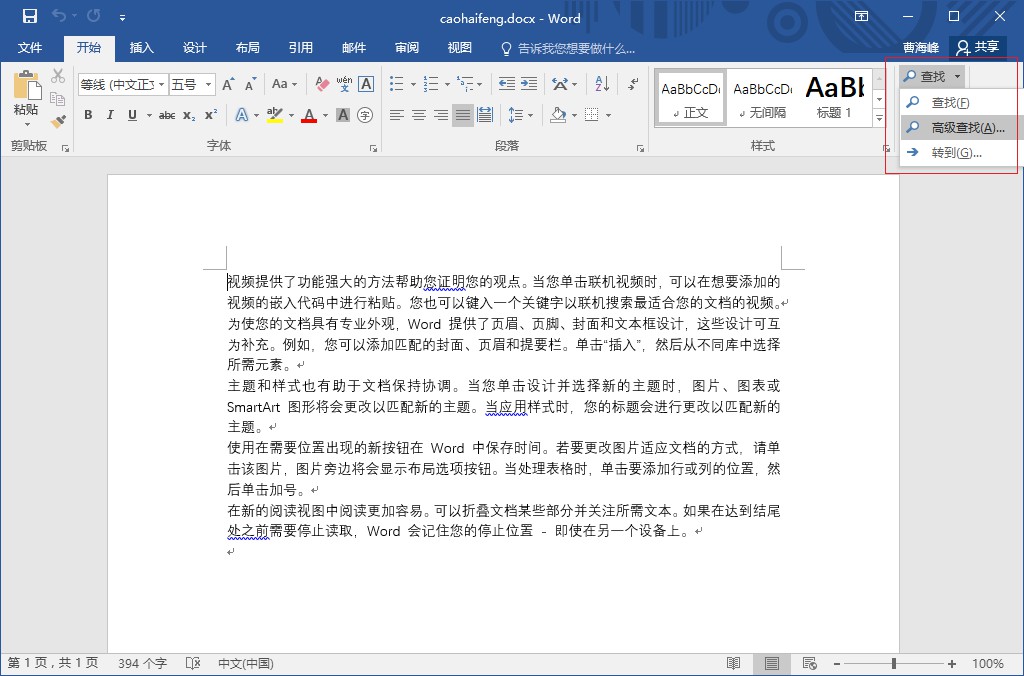The width and height of the screenshot is (1024, 676).
Task: Toggle Italic formatting
Action: coord(110,115)
